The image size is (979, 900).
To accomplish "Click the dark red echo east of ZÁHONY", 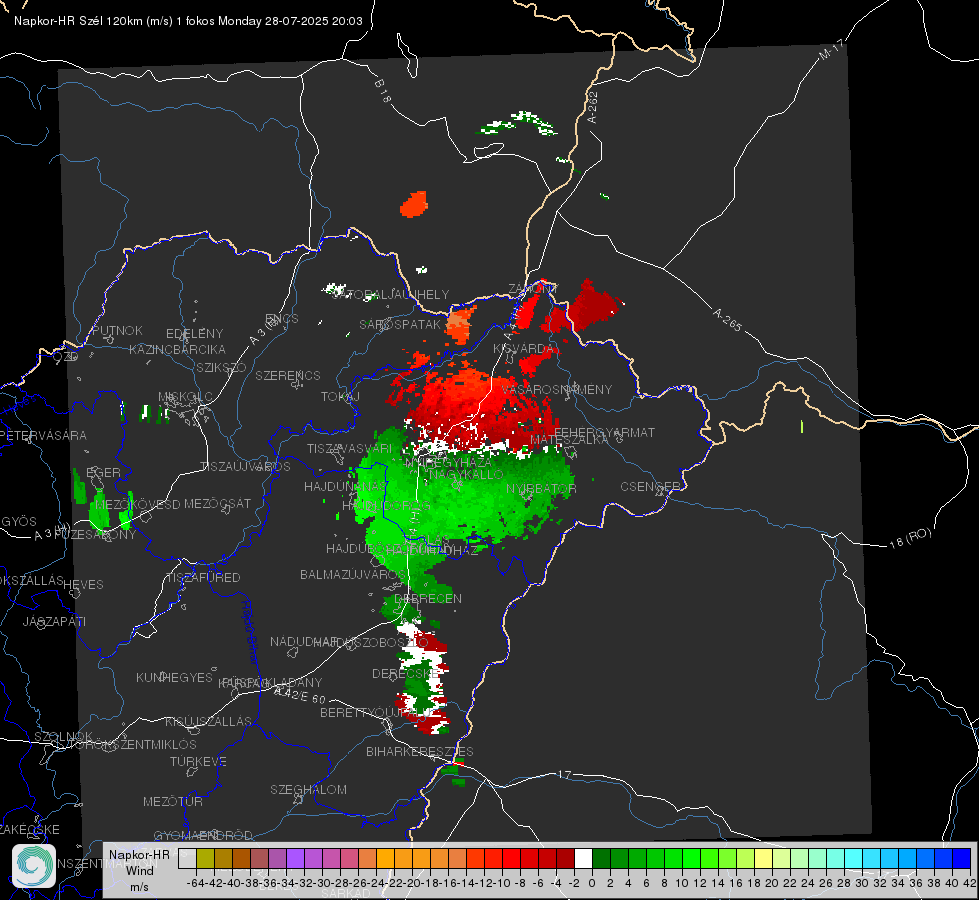I will coord(592,305).
